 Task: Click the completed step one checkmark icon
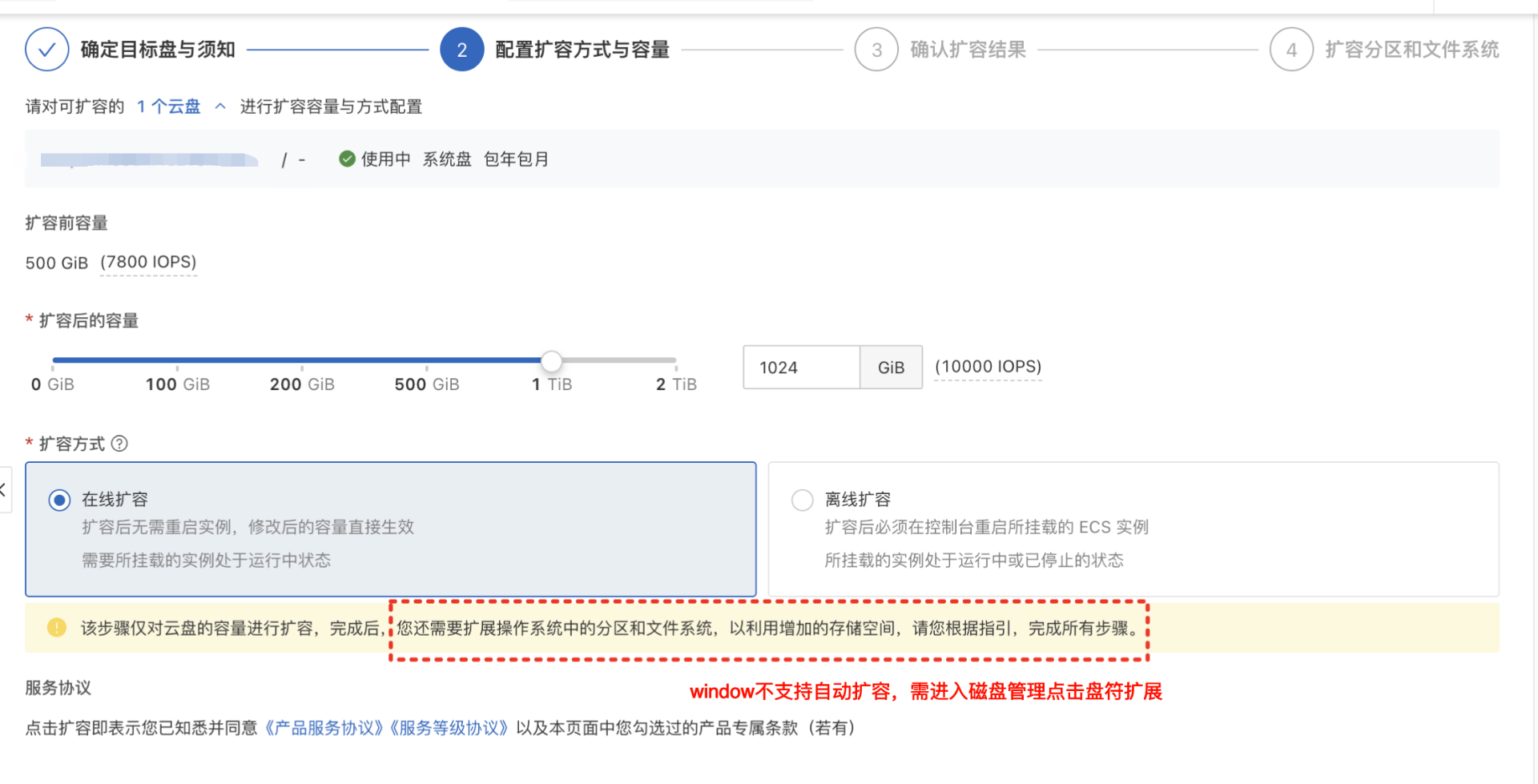[46, 50]
